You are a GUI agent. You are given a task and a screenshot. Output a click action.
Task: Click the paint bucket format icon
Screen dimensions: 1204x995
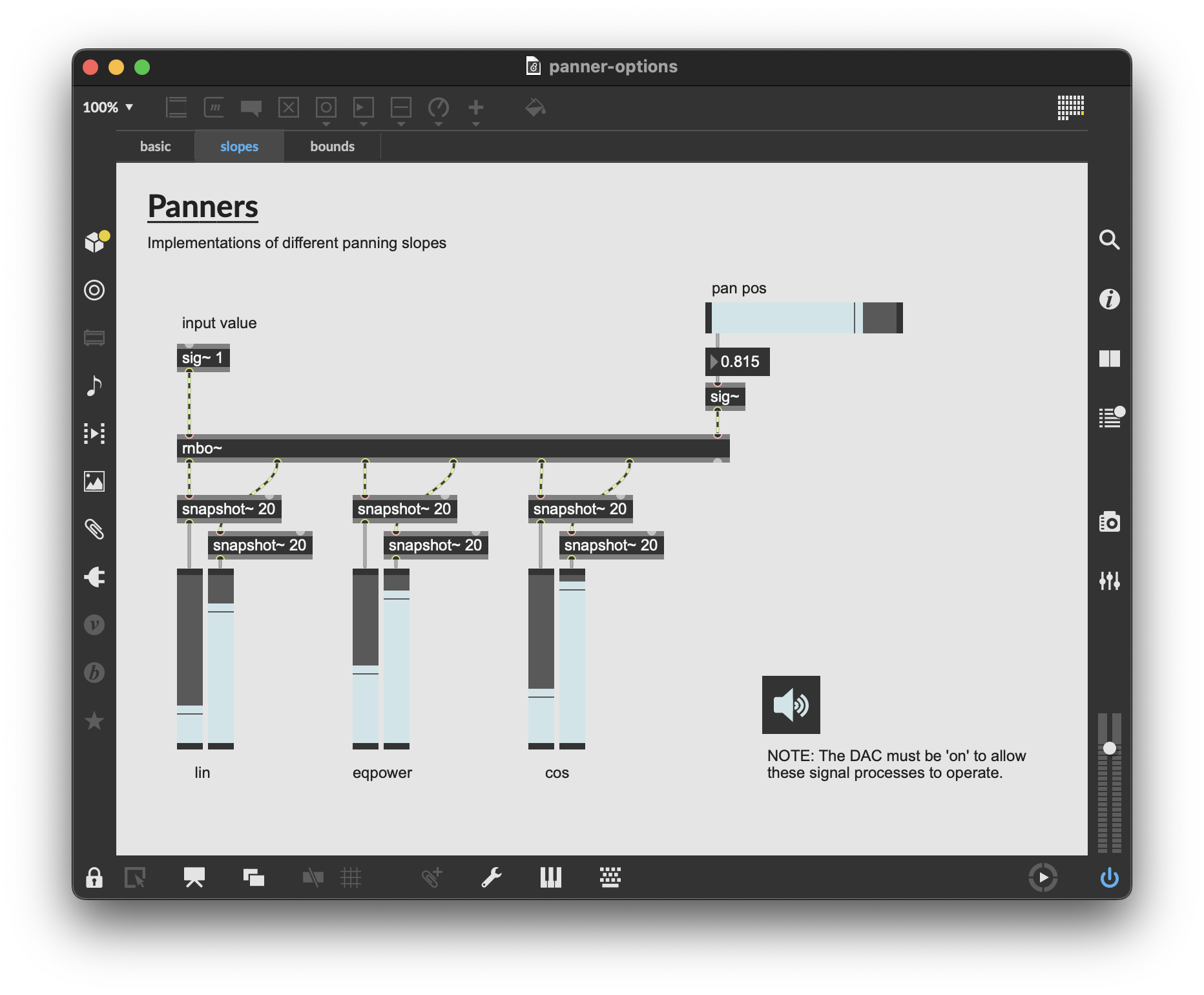tap(535, 107)
